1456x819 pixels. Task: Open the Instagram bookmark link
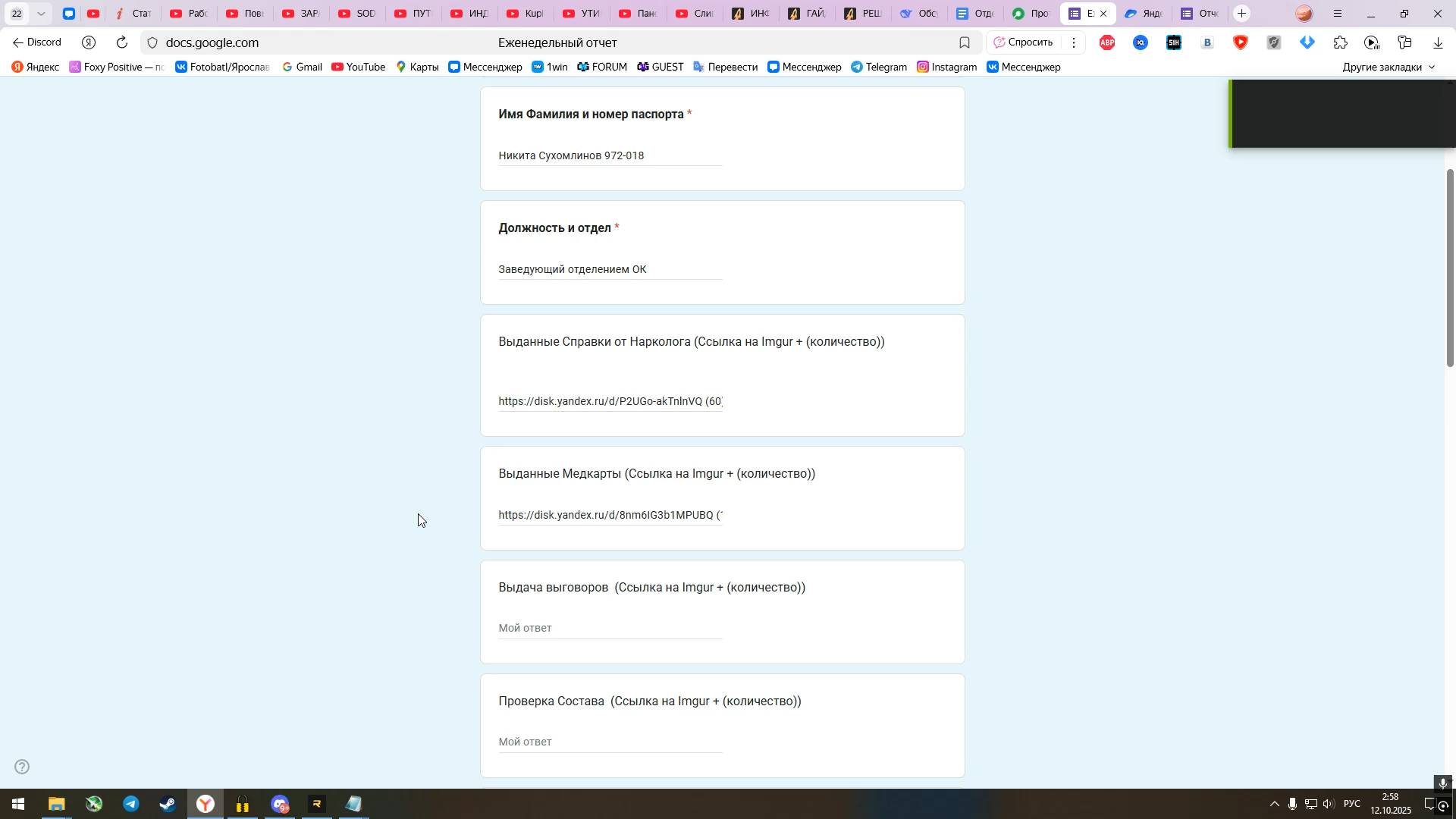(946, 67)
